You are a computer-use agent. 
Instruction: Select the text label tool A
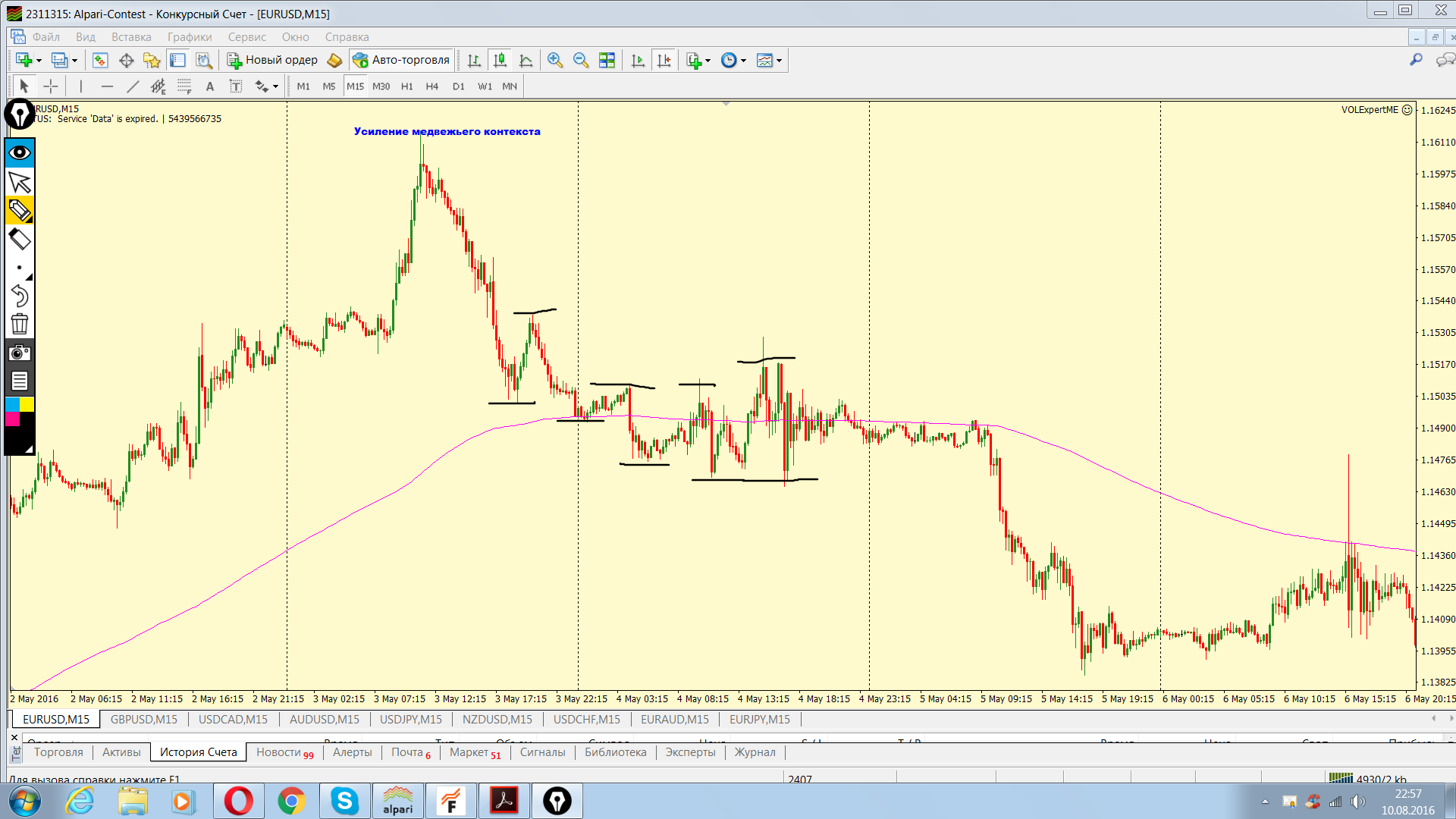click(x=210, y=86)
